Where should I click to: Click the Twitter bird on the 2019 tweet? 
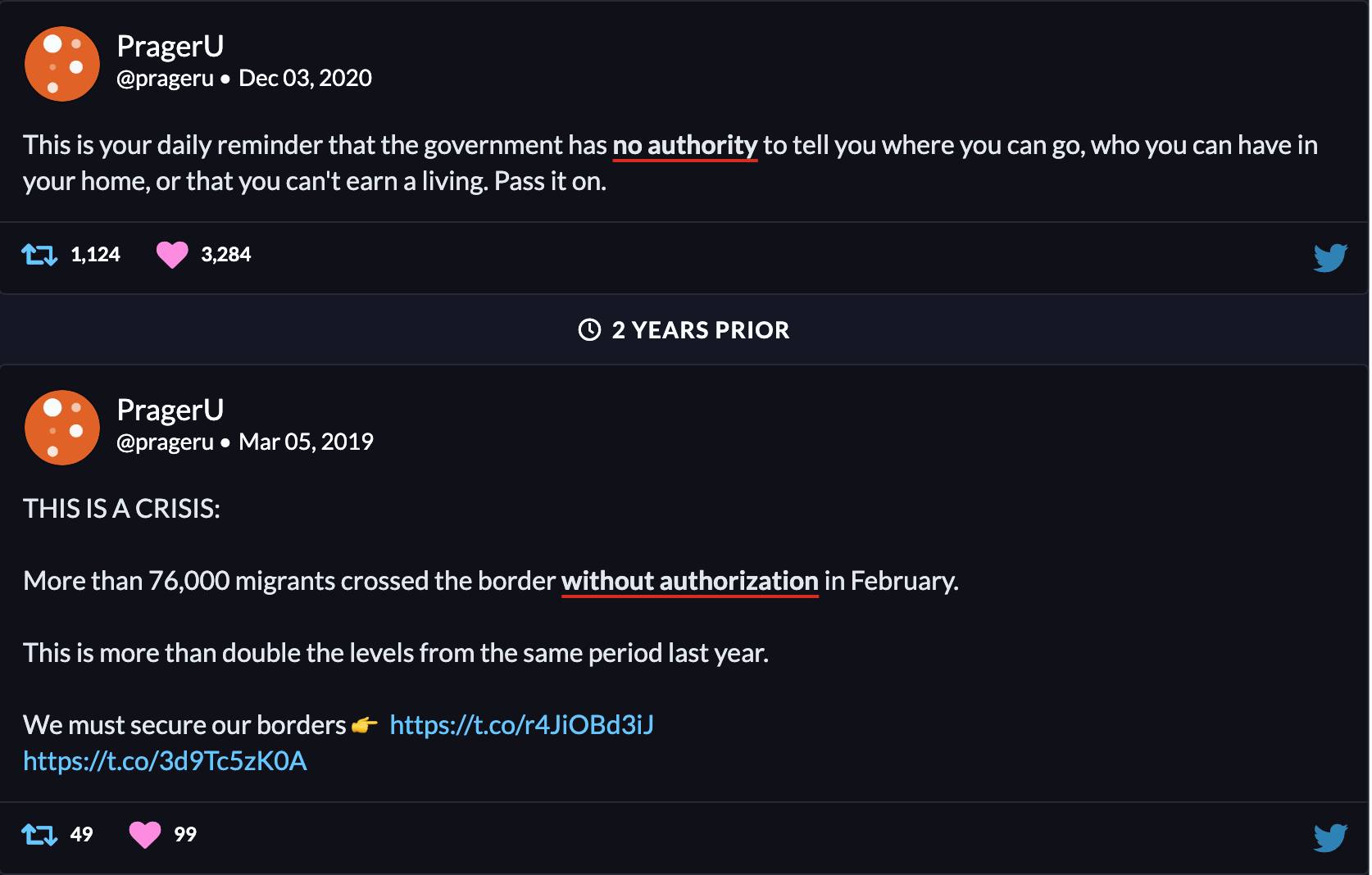click(x=1329, y=837)
